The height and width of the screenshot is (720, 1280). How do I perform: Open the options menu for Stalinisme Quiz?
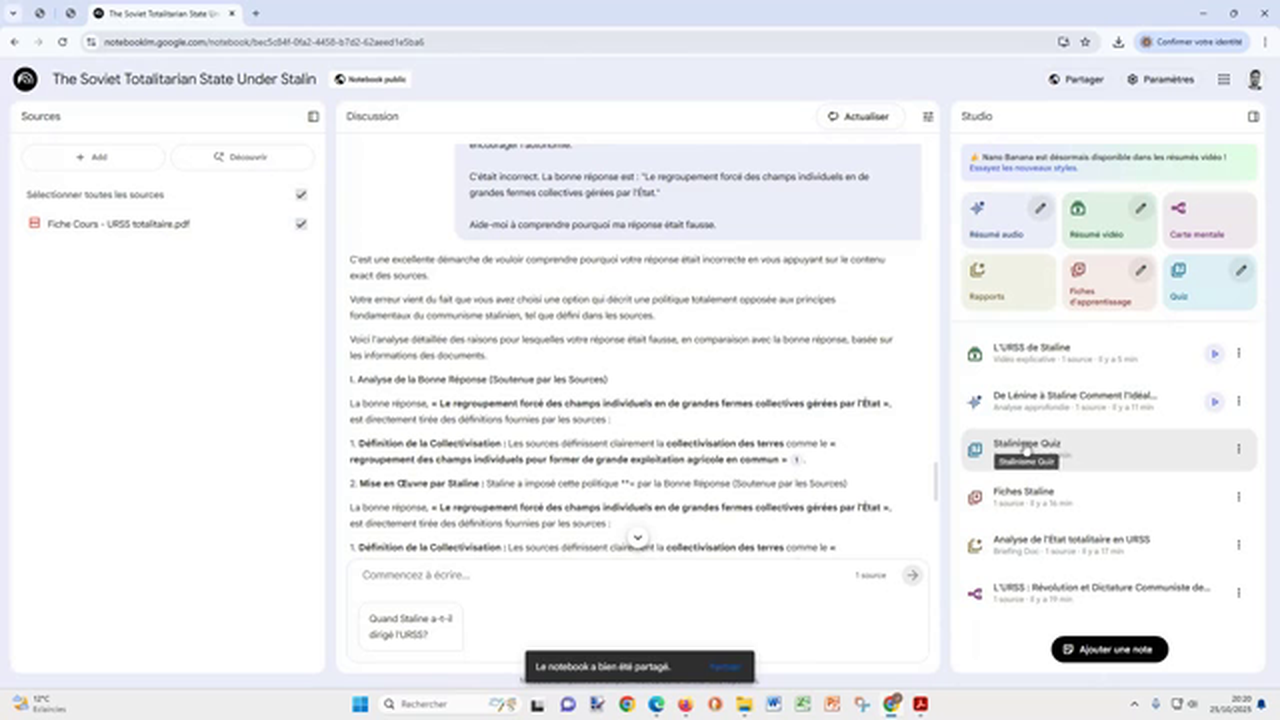pyautogui.click(x=1238, y=450)
